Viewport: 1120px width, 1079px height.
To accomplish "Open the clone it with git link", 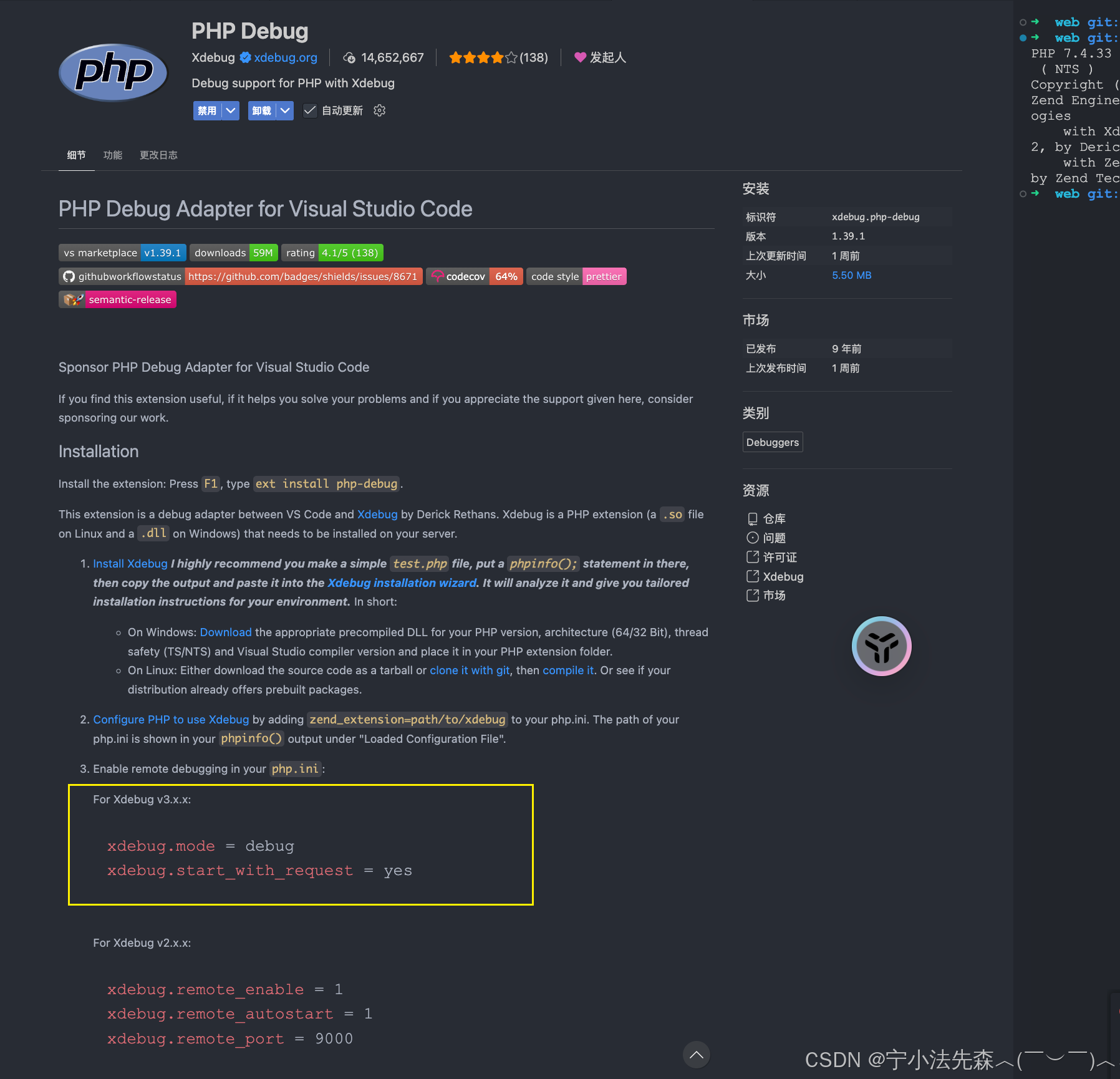I will click(x=470, y=670).
